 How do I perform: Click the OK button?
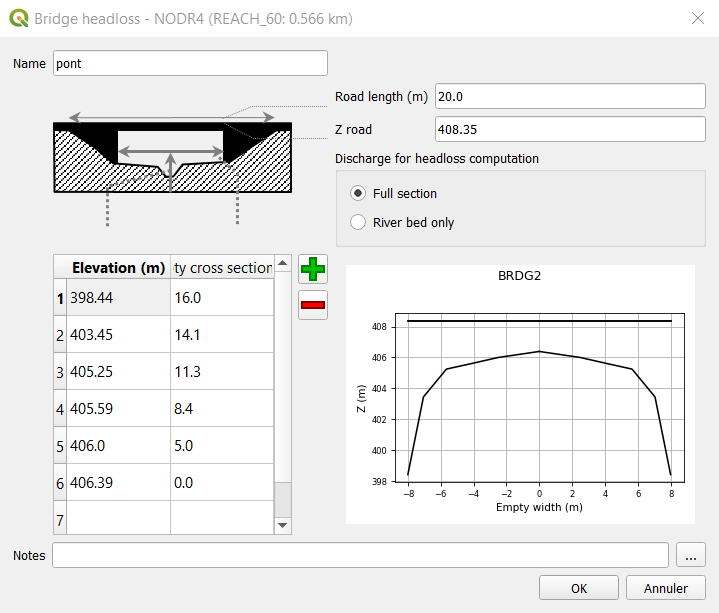[x=579, y=588]
